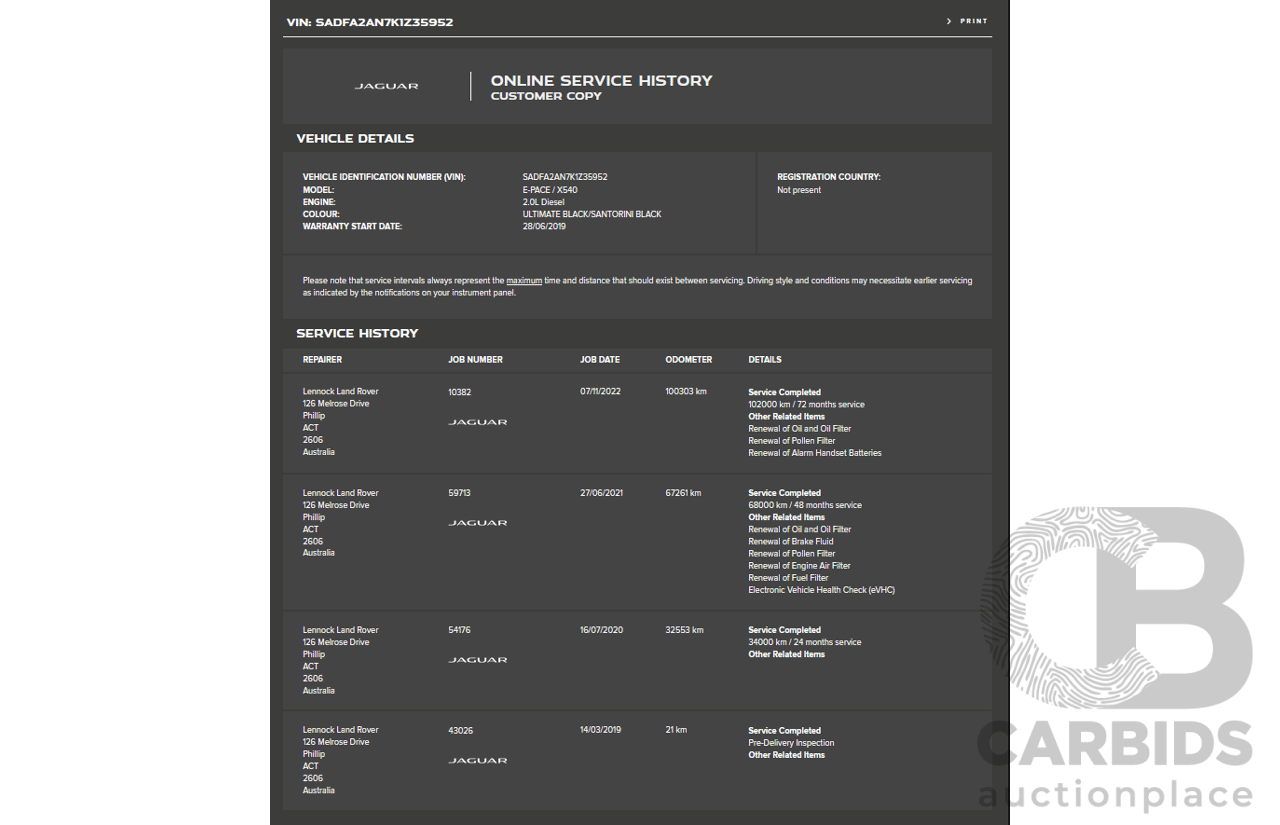Click the chevron arrow beside PRINT
The height and width of the screenshot is (825, 1280).
click(x=949, y=21)
